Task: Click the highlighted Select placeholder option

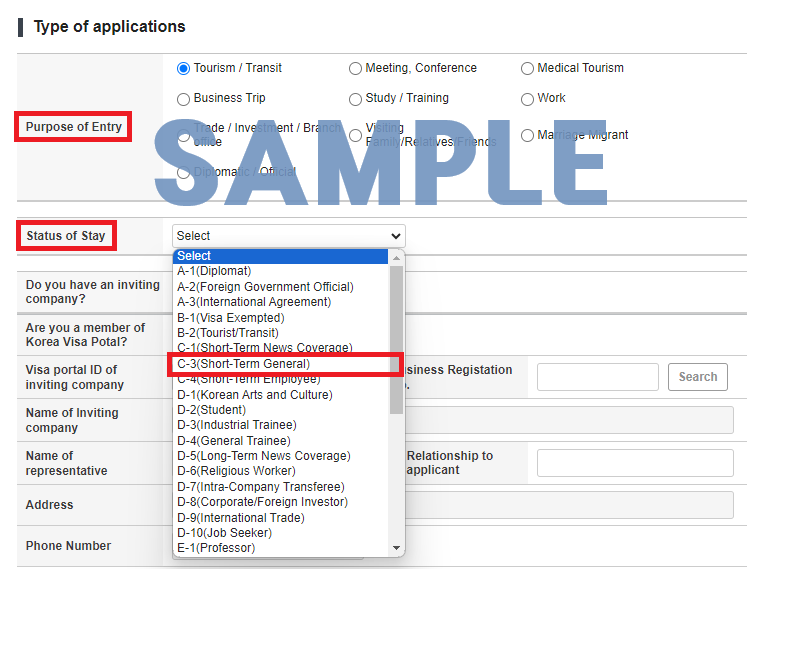Action: coord(280,256)
